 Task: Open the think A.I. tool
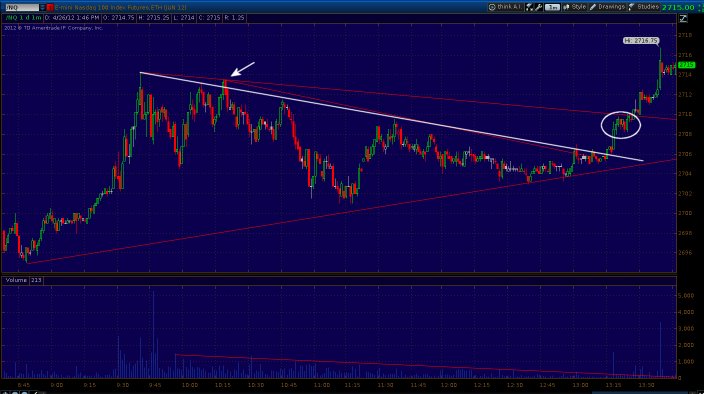coord(506,7)
